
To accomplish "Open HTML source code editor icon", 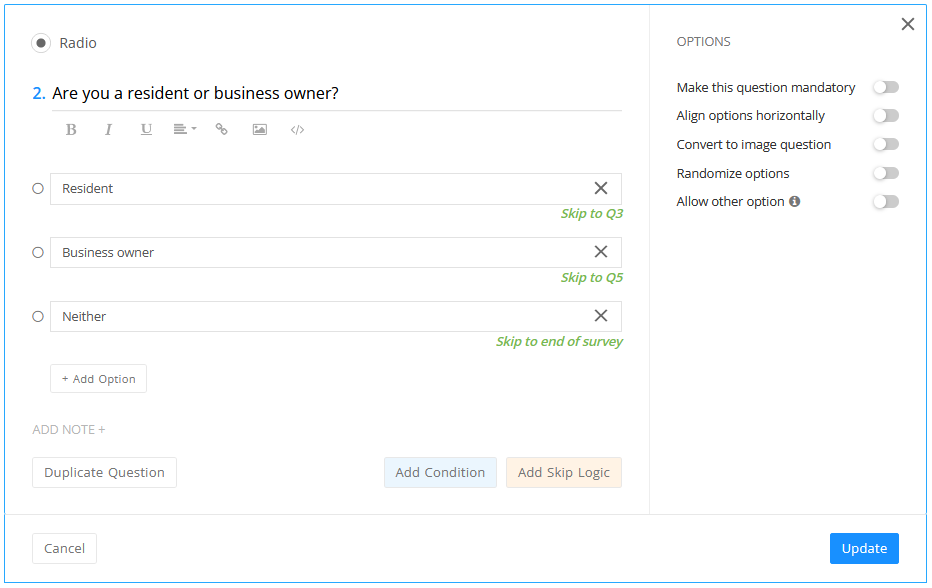I will pyautogui.click(x=297, y=130).
